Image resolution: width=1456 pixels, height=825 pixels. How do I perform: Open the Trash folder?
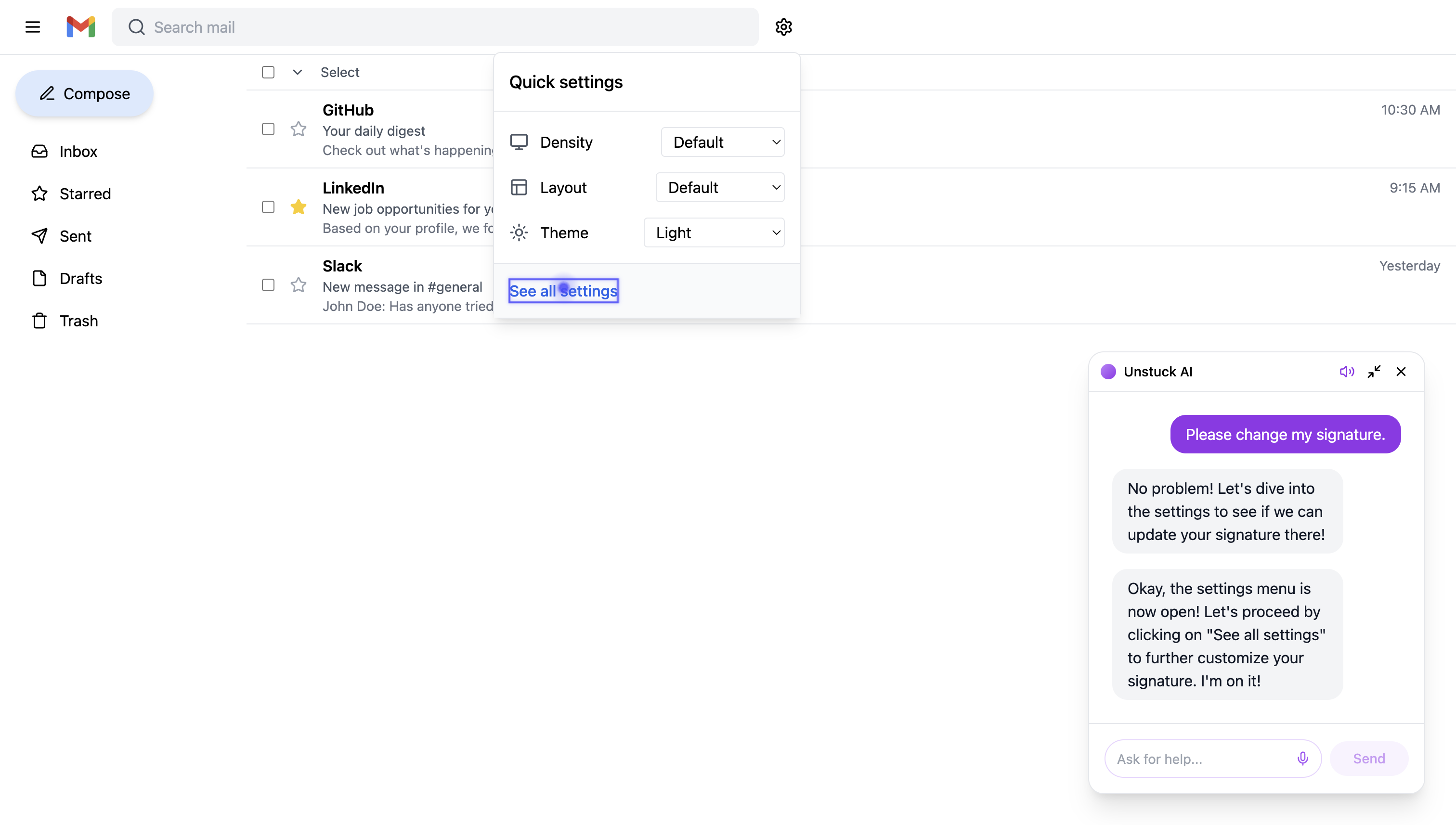click(x=78, y=321)
